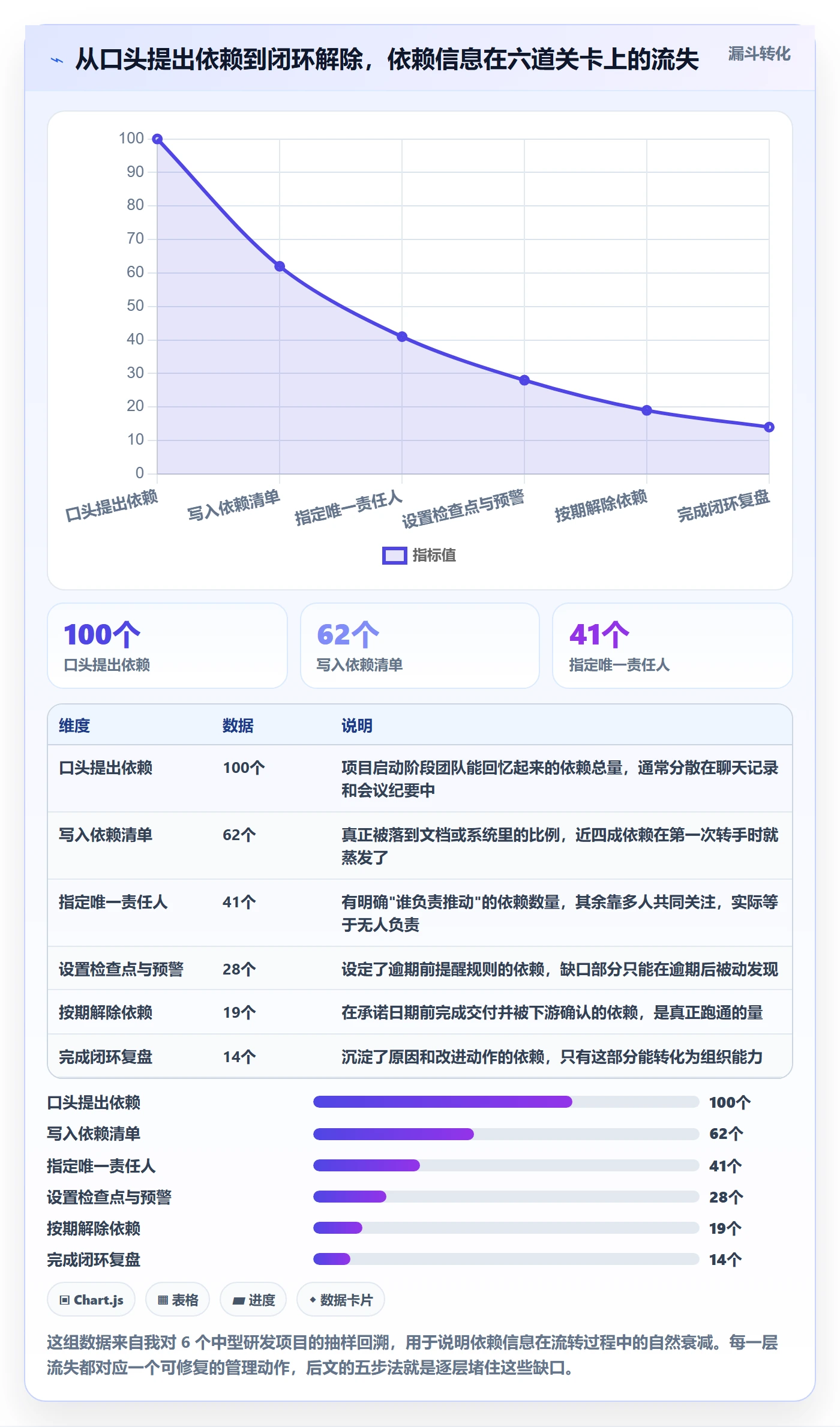This screenshot has width=840, height=1427.
Task: Click the 100个 口头提出依赖 data card
Action: (167, 646)
